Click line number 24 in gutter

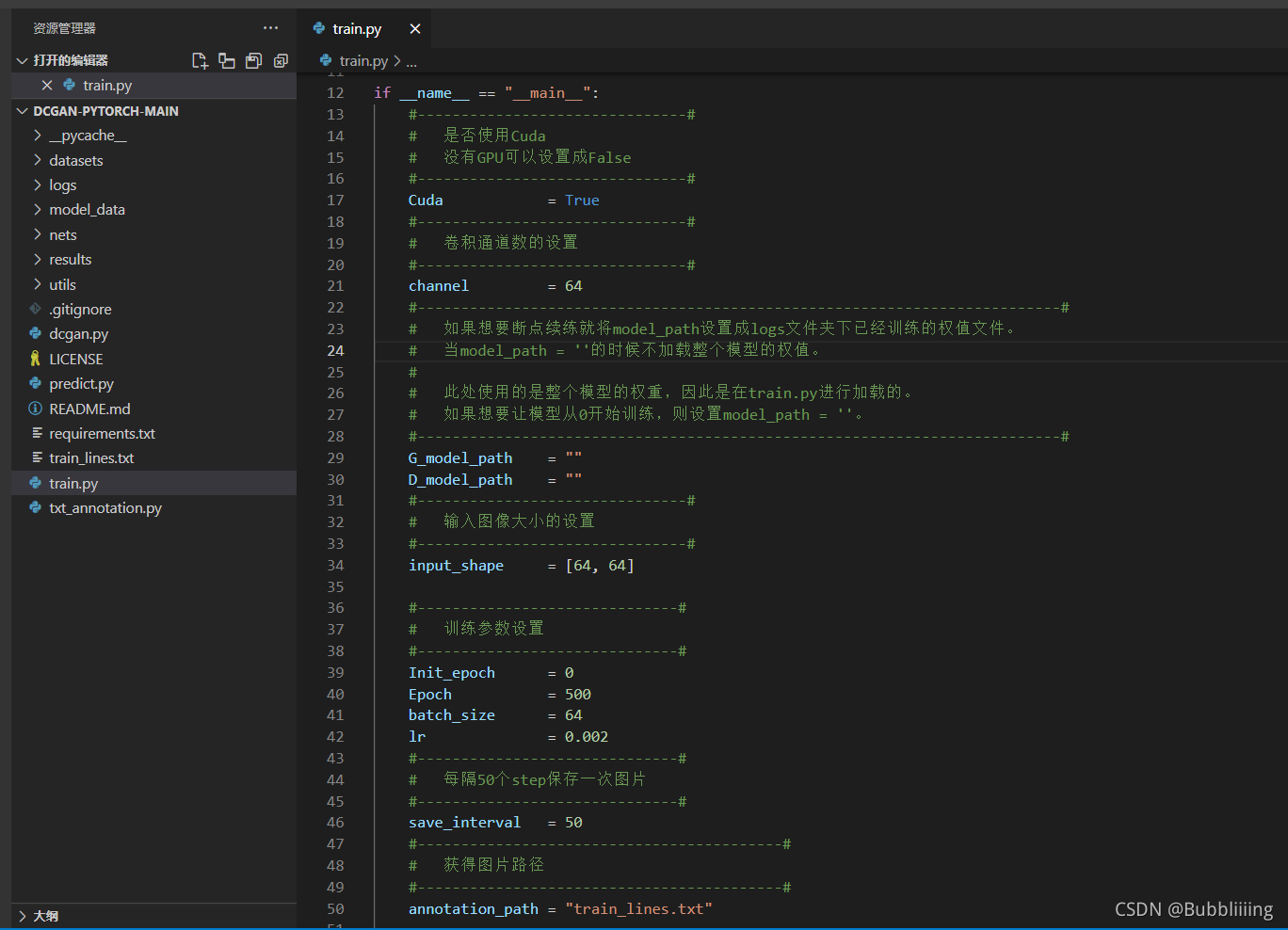(335, 351)
